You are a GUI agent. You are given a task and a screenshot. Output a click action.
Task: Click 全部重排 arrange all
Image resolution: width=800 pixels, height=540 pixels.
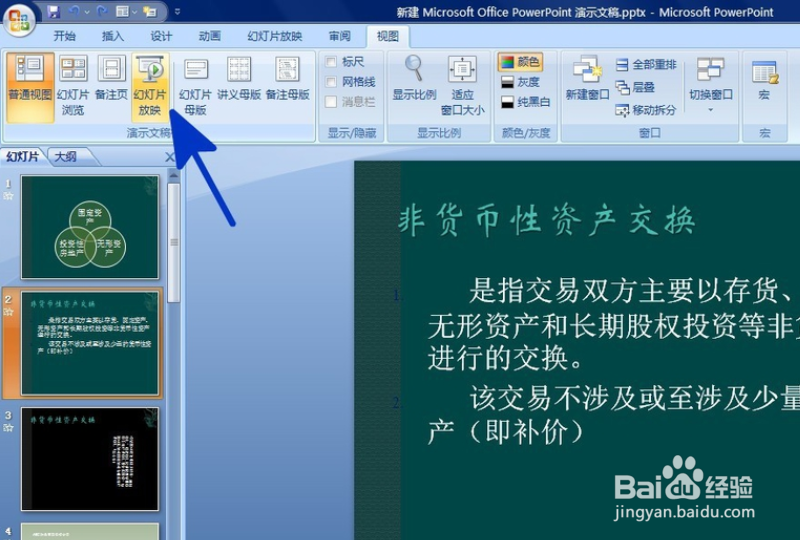point(646,64)
